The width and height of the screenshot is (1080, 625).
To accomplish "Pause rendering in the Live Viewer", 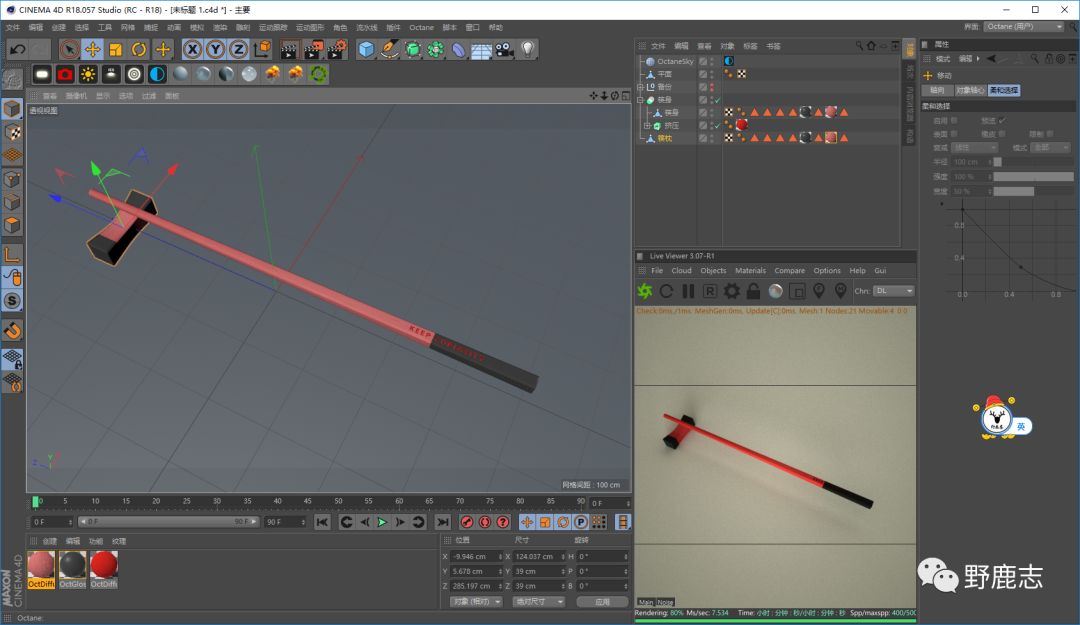I will point(688,291).
